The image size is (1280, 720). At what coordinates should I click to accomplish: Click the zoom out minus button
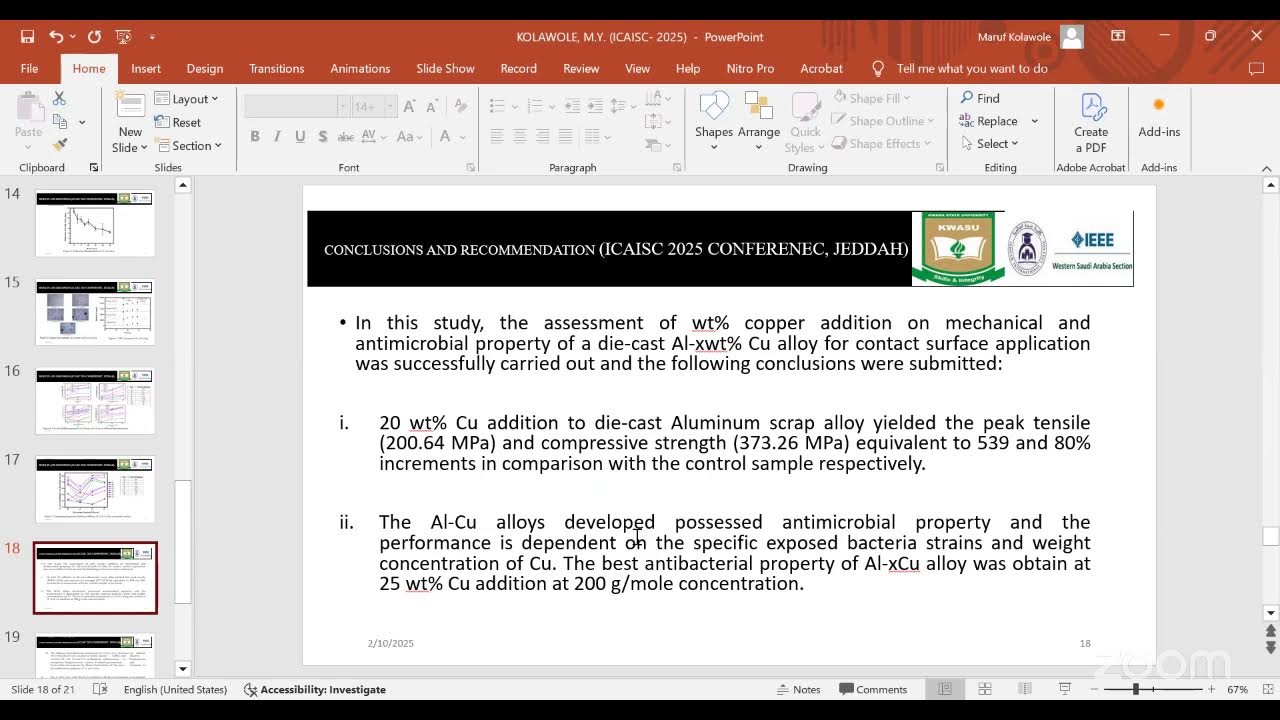point(1095,689)
